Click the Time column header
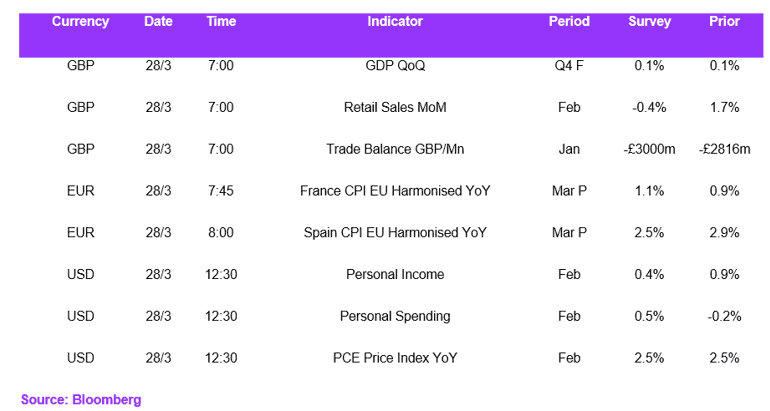Image resolution: width=770 pixels, height=411 pixels. [x=221, y=22]
